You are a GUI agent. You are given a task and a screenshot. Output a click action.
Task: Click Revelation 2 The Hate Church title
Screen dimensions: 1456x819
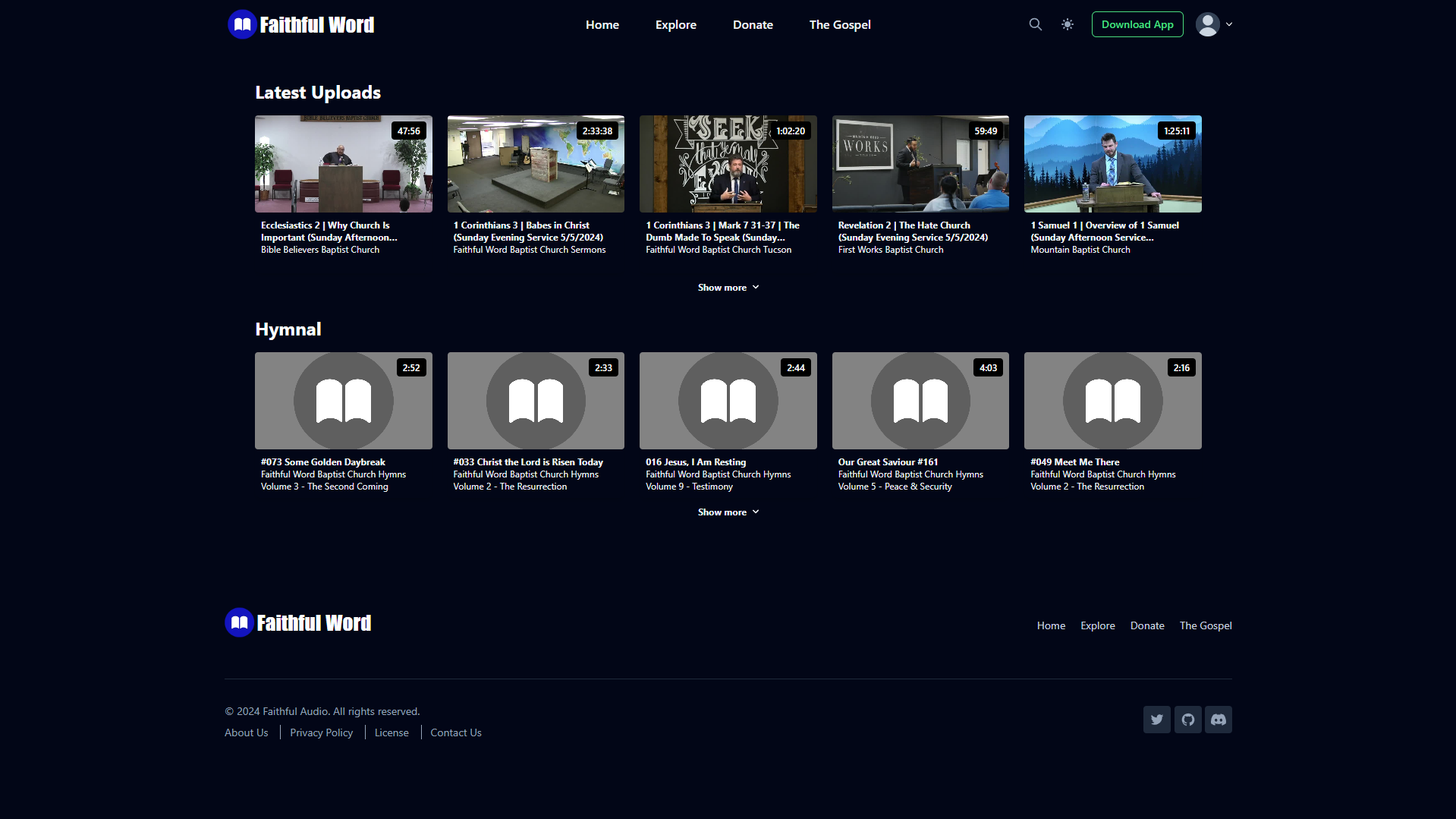(913, 232)
